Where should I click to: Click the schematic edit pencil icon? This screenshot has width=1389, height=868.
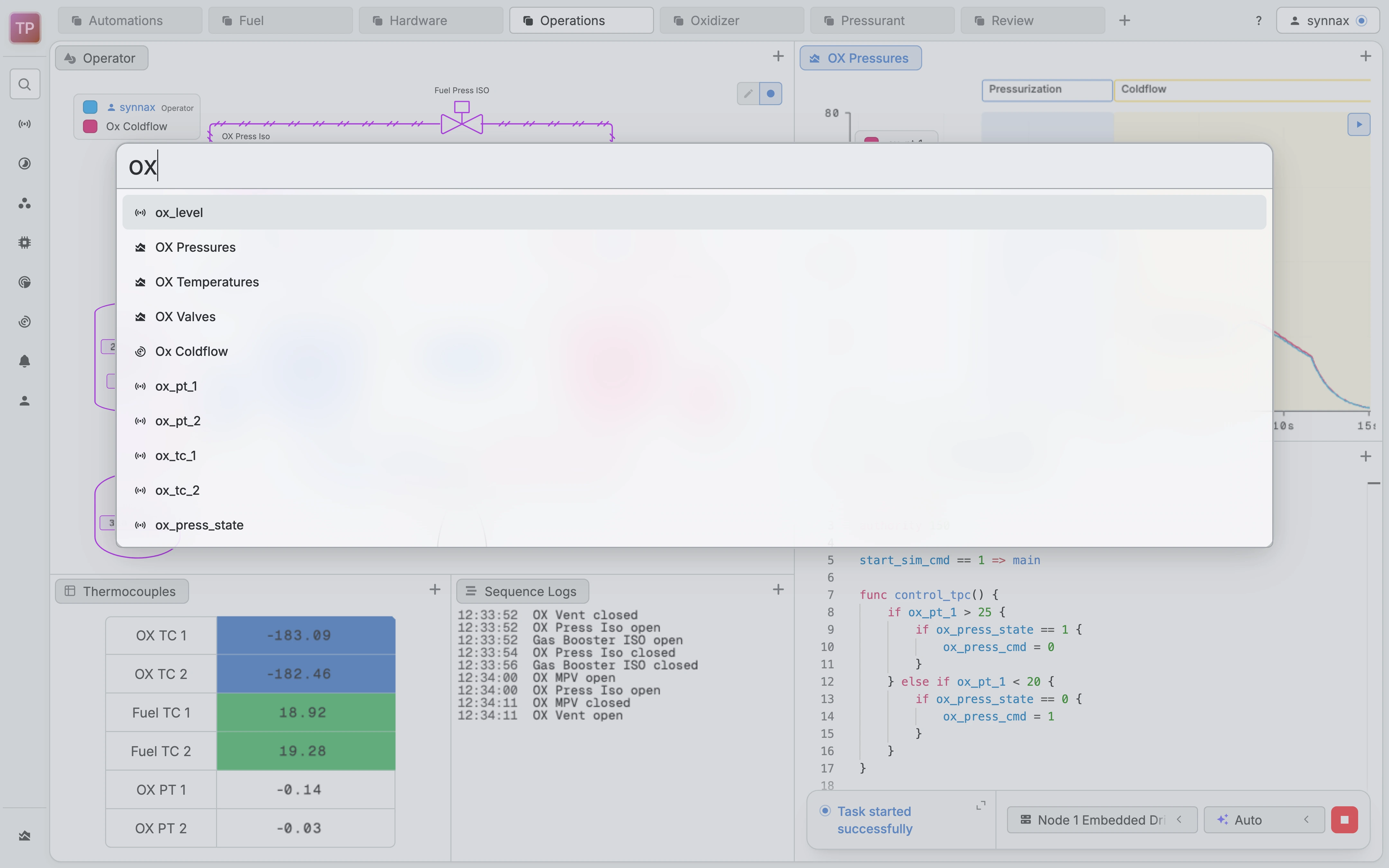pos(748,94)
